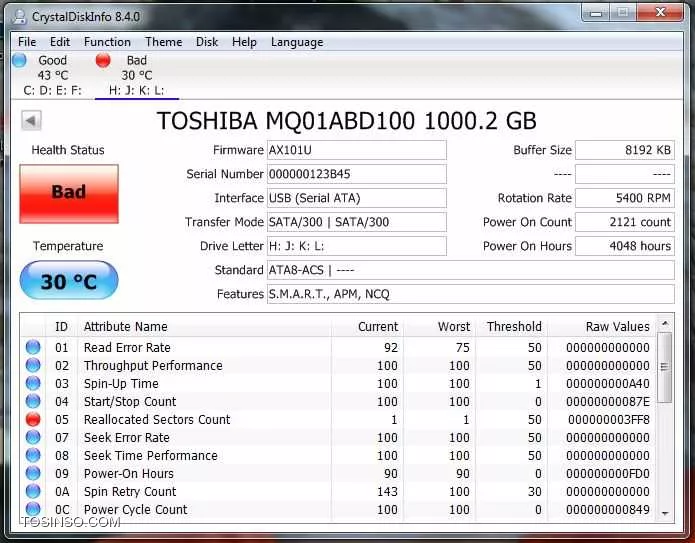Click the red Bad status orb icon
695x543 pixels.
pyautogui.click(x=103, y=60)
